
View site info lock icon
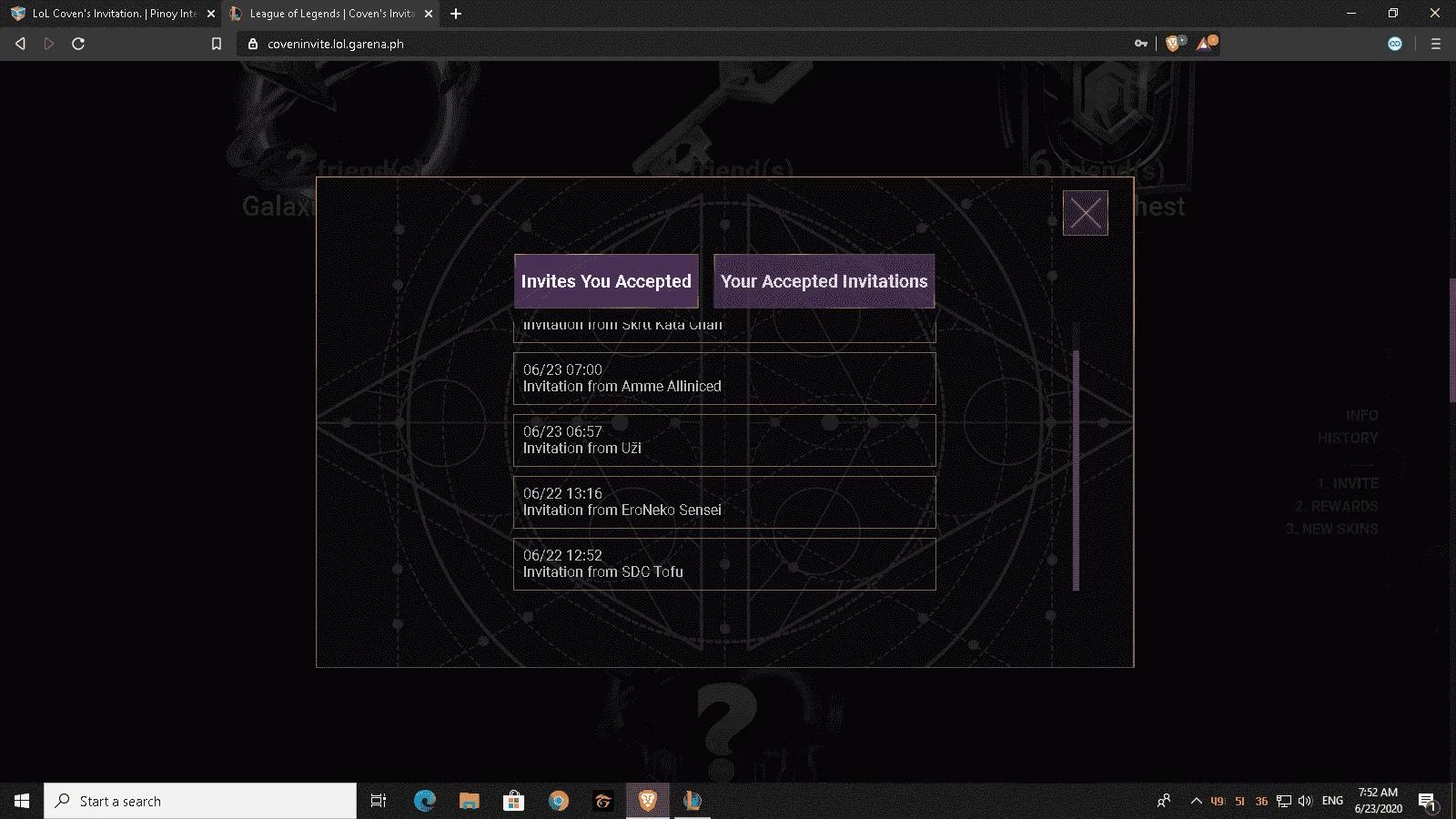(253, 44)
